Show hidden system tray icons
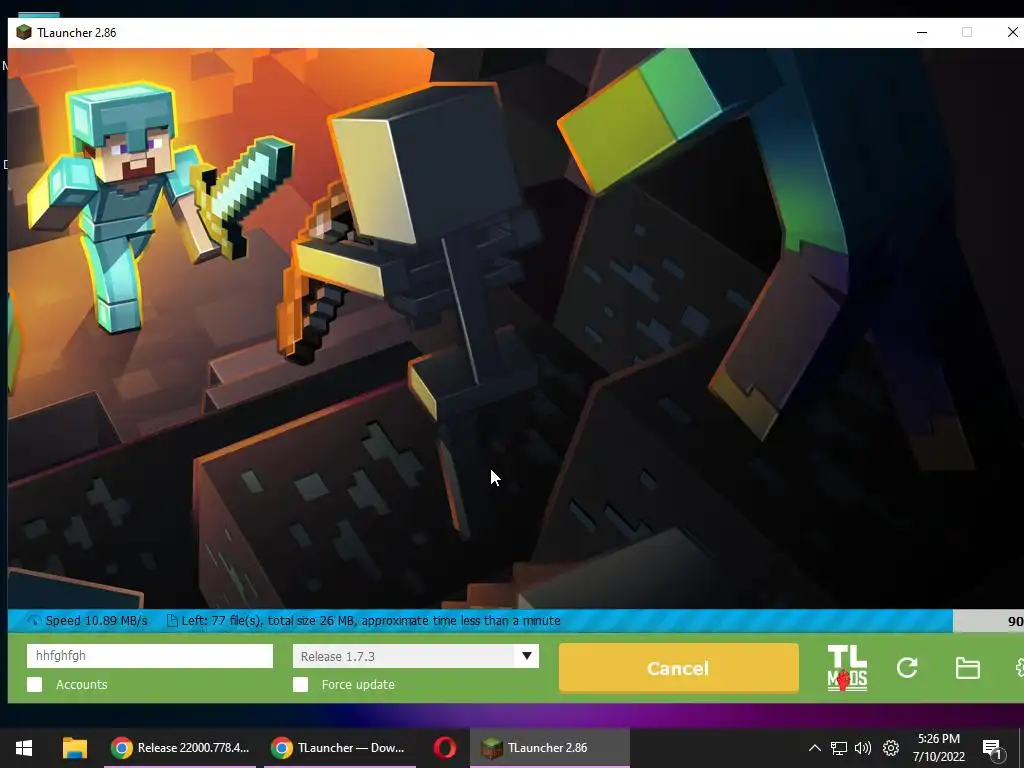This screenshot has width=1024, height=768. pyautogui.click(x=814, y=748)
